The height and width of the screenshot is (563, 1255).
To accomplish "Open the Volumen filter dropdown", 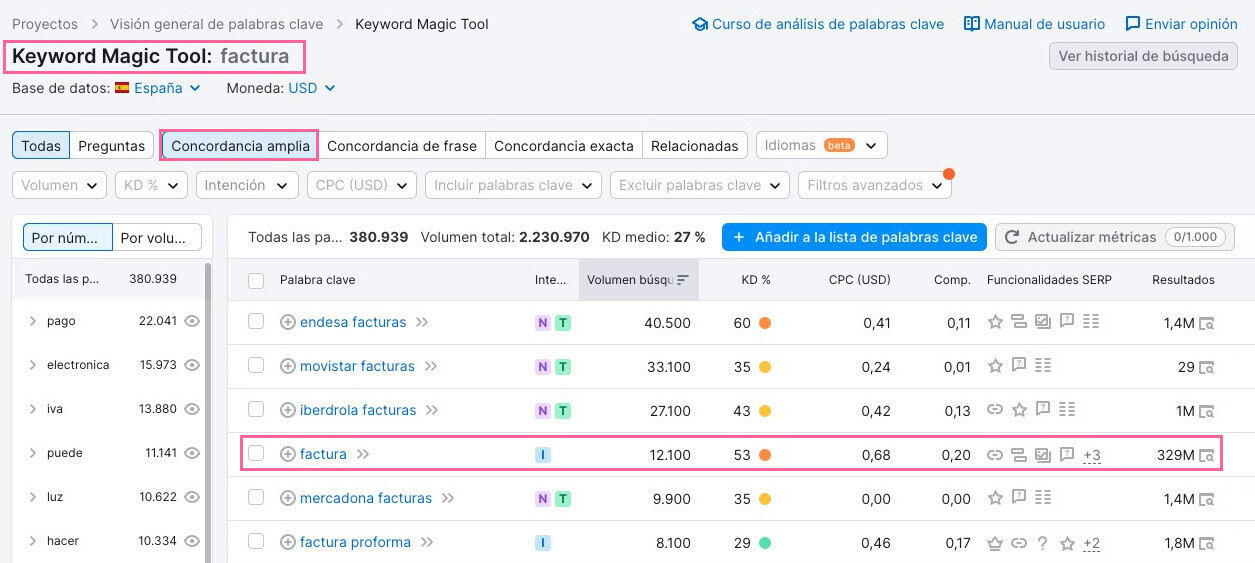I will coord(60,185).
